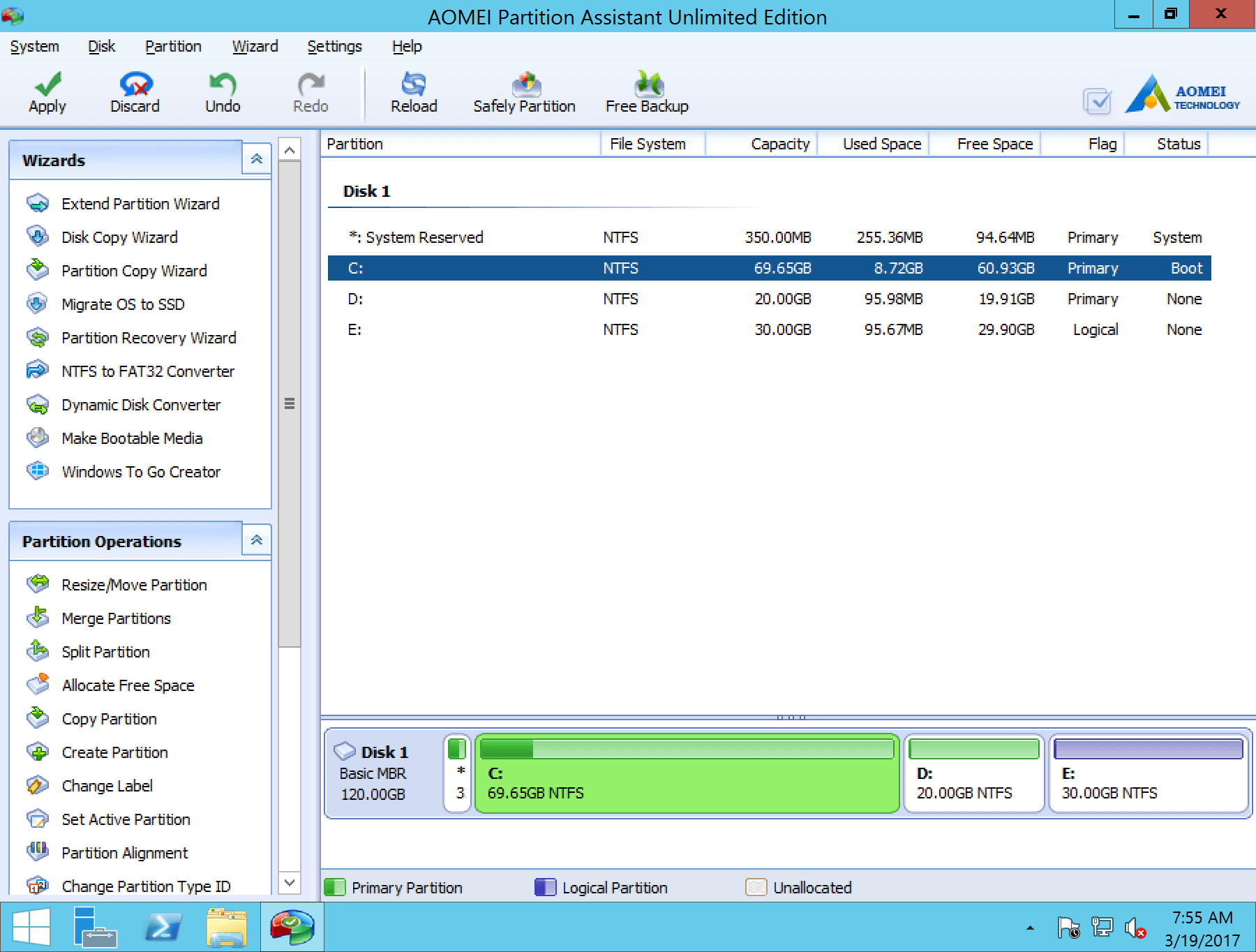Screen dimensions: 1256x952
Task: Collapse the Wizards panel
Action: click(x=257, y=158)
